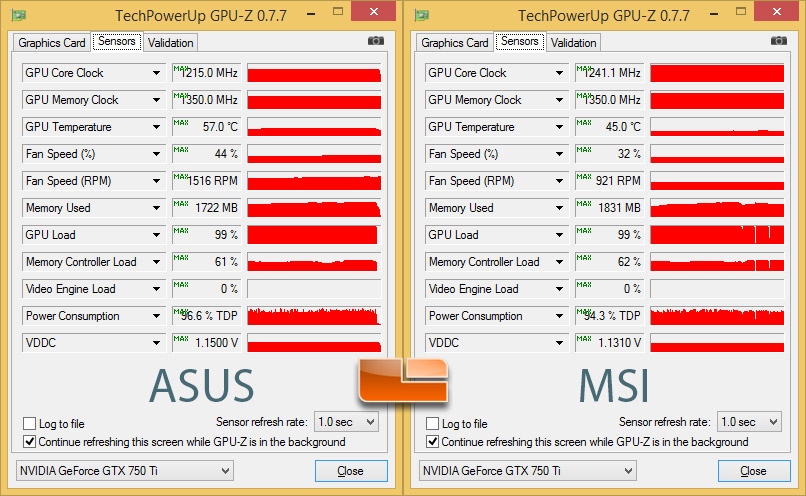Click GPU Load history graph in MSI window
The width and height of the screenshot is (806, 496).
pyautogui.click(x=717, y=235)
